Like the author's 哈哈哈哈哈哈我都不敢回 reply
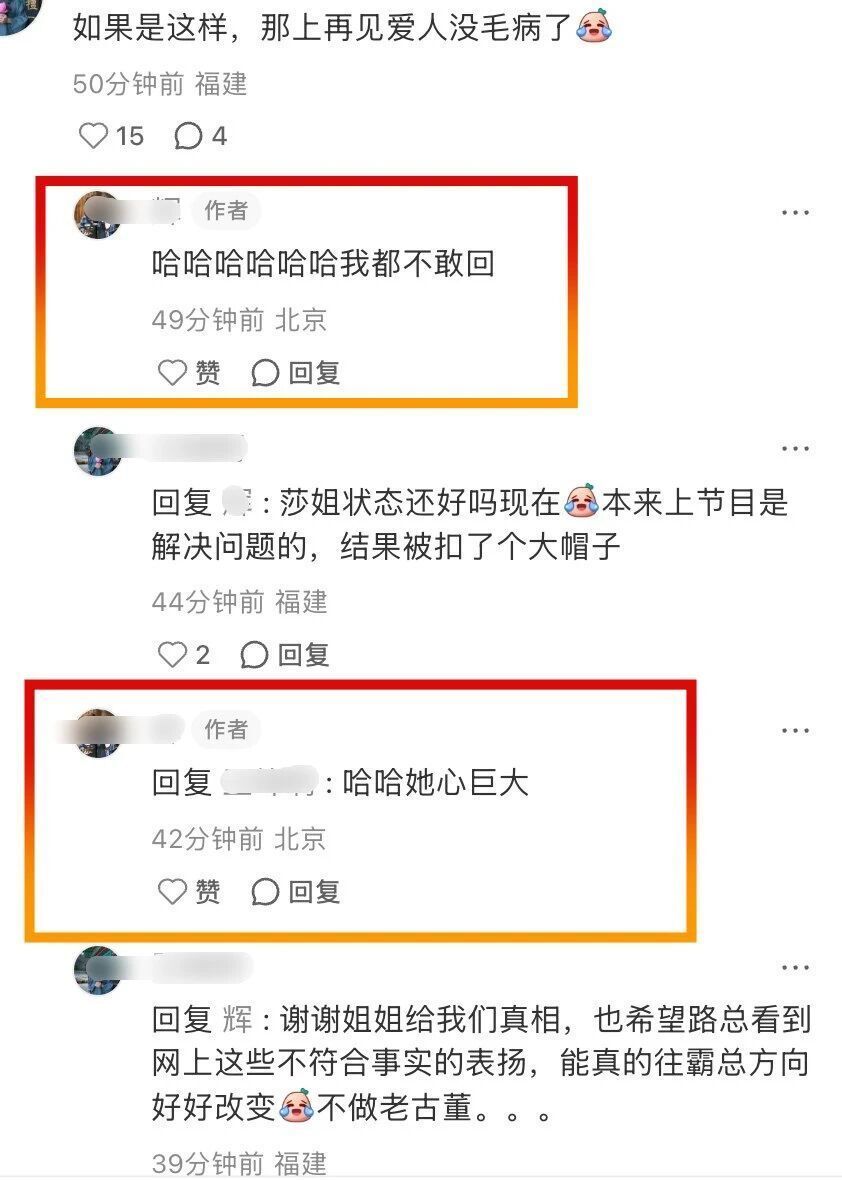Viewport: 842px width, 1180px height. pos(189,373)
